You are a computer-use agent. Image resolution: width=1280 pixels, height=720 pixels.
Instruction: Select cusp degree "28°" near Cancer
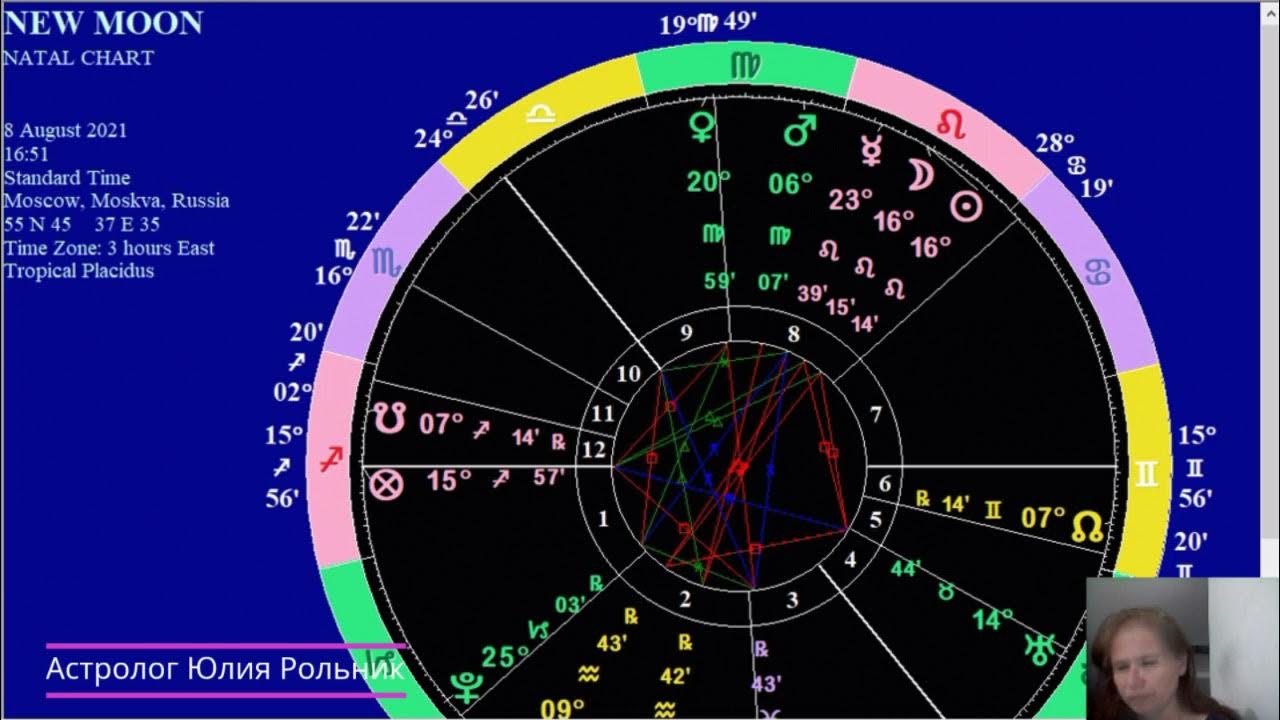1055,143
